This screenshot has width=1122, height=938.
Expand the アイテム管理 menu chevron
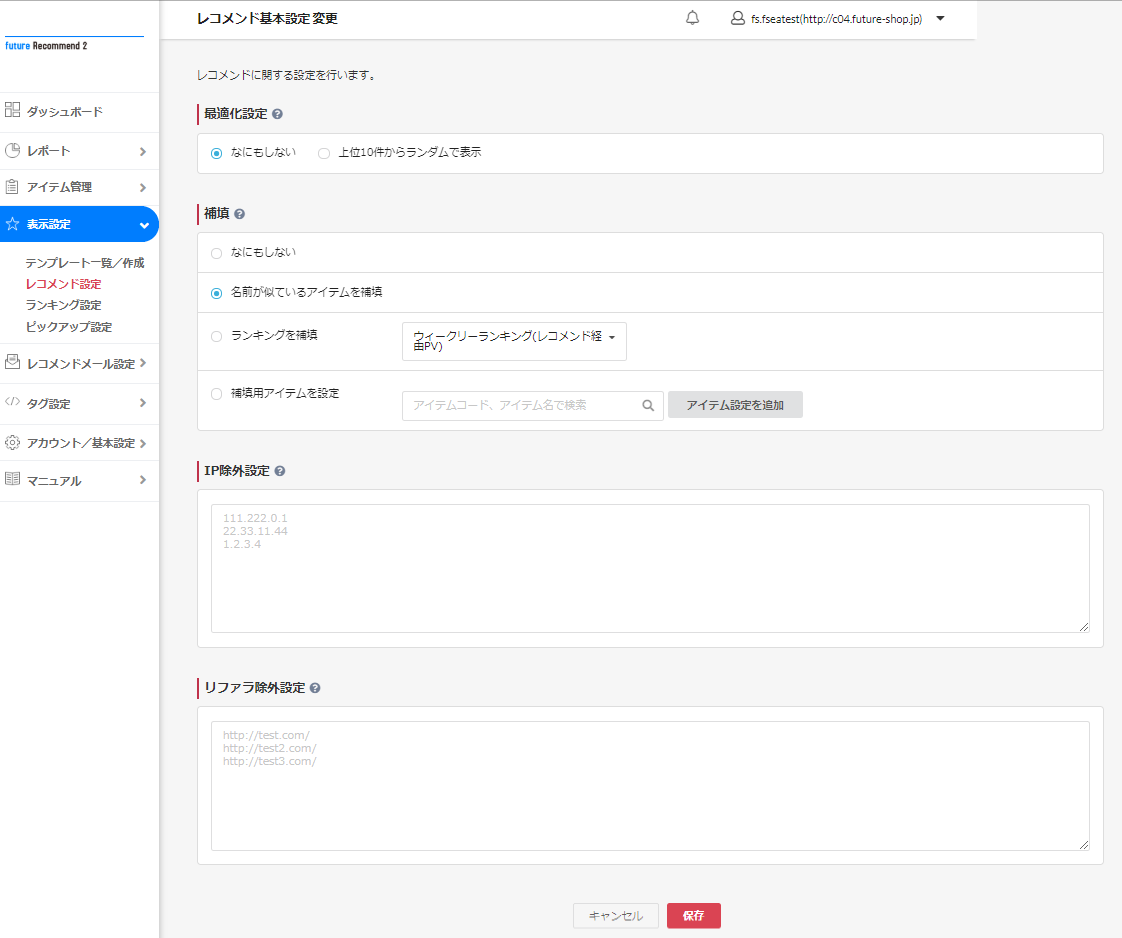(x=143, y=187)
